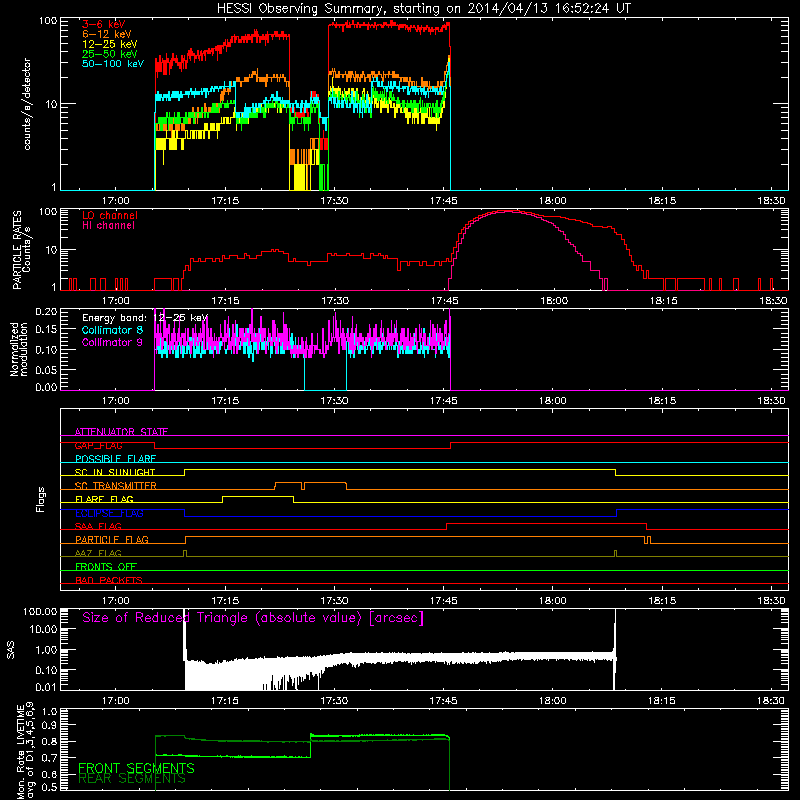Pick the cyan 50-100 keV legend label
800x800 pixels.
click(x=112, y=64)
